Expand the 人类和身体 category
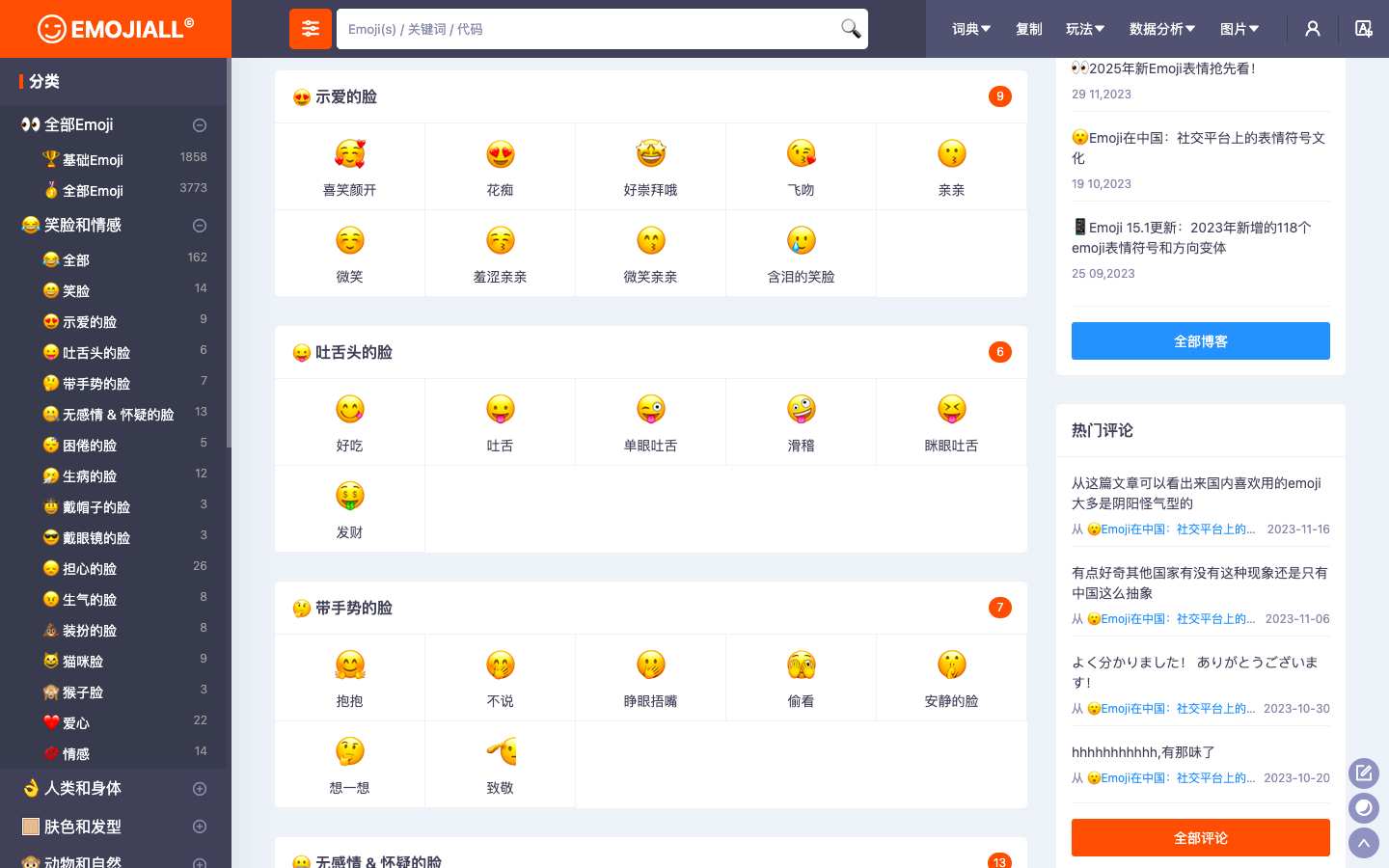 (199, 788)
